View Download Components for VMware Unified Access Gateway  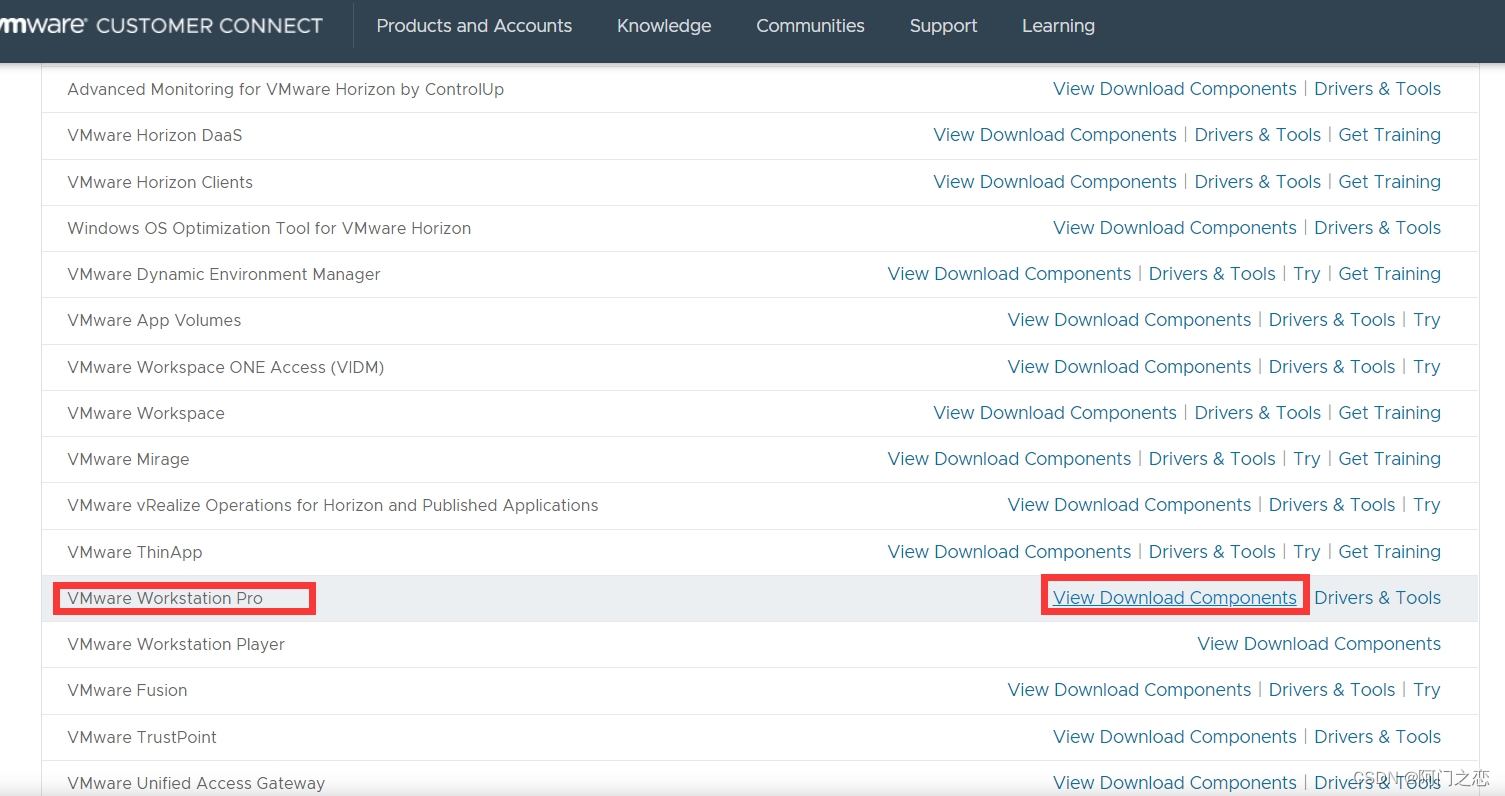pyautogui.click(x=1175, y=783)
